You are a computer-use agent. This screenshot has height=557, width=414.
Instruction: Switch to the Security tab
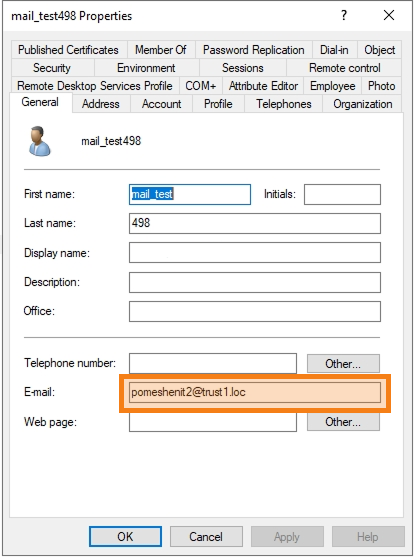pos(52,68)
